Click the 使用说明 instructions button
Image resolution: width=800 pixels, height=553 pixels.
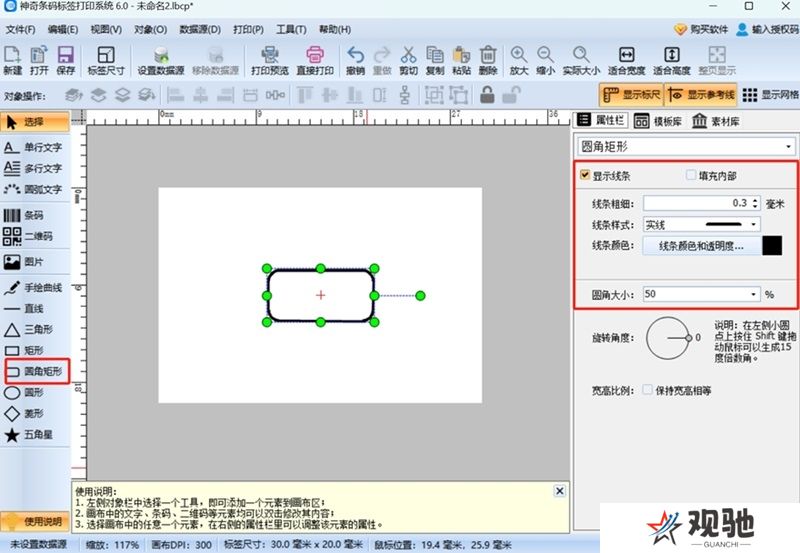[35, 522]
